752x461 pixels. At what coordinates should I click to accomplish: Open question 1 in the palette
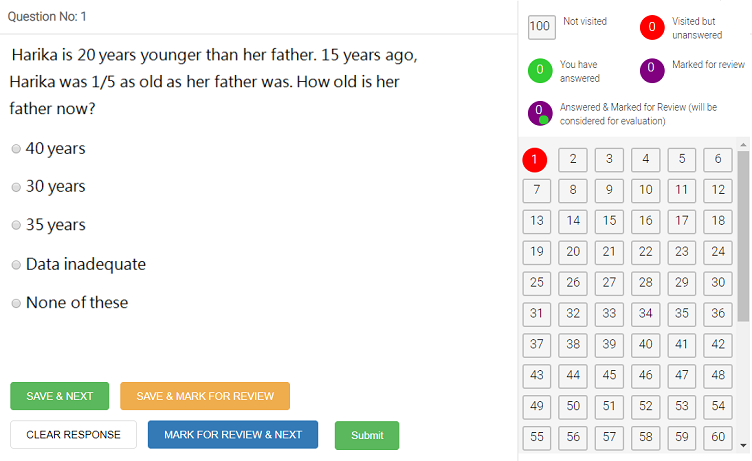535,159
